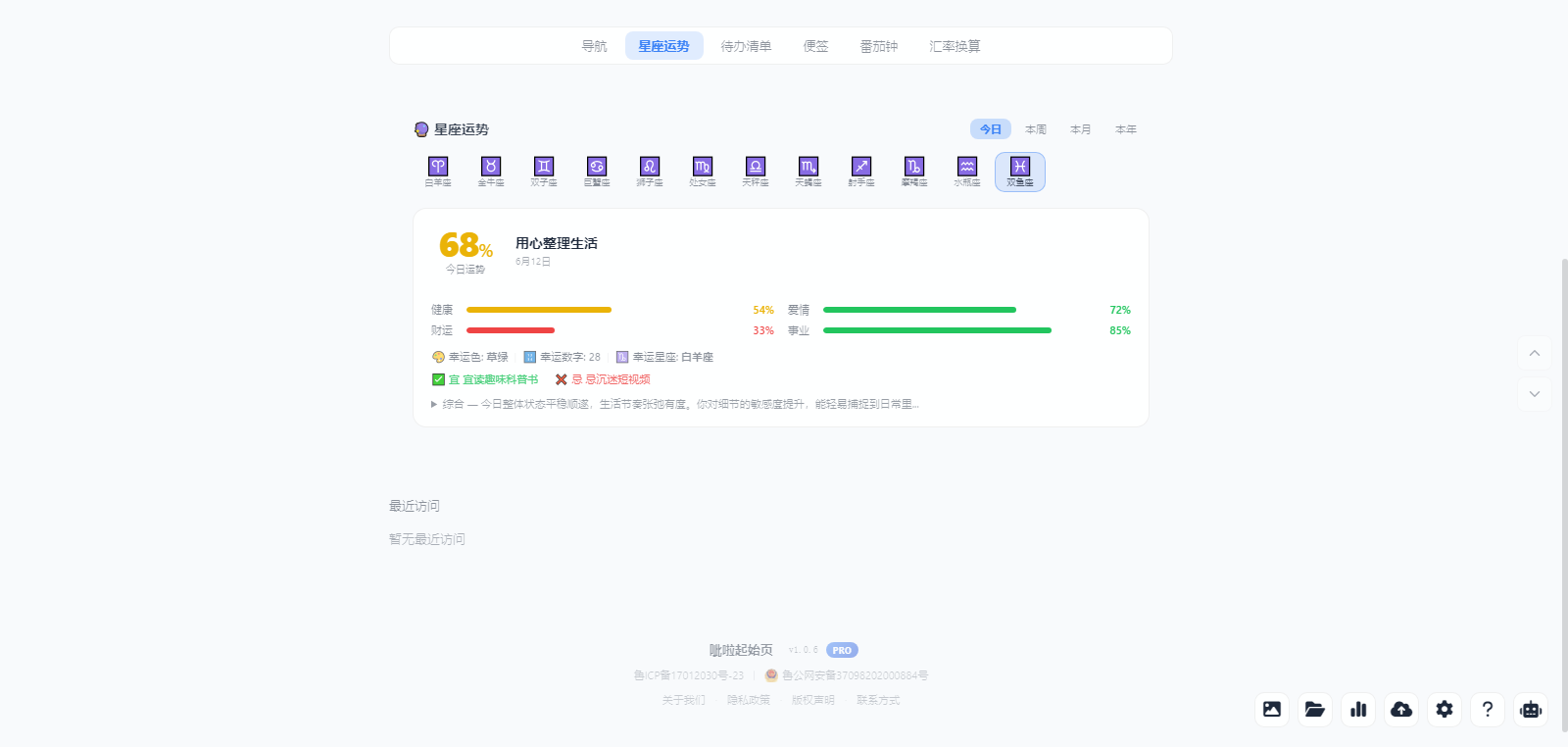Image resolution: width=1568 pixels, height=747 pixels.
Task: Click the page vertical scrollbar
Action: 1564,495
